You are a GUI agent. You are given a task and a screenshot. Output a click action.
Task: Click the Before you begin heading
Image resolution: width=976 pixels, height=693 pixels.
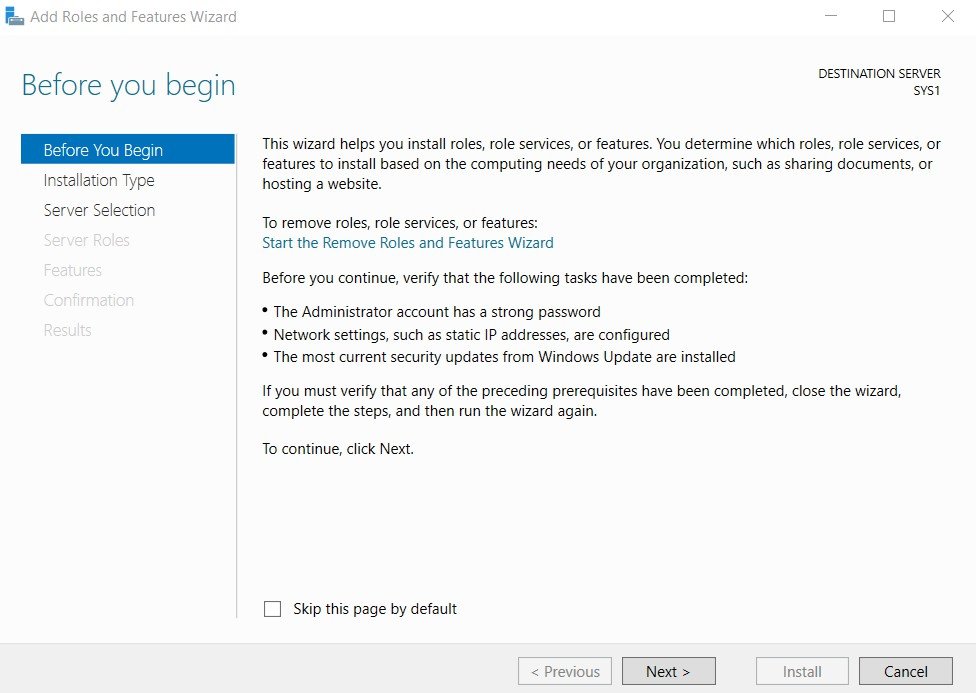pos(129,85)
